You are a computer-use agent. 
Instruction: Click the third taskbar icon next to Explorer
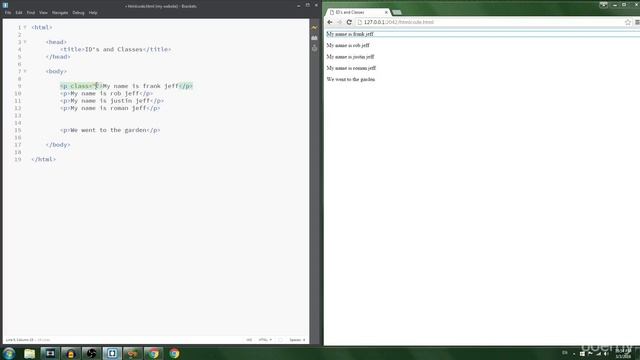(50, 353)
